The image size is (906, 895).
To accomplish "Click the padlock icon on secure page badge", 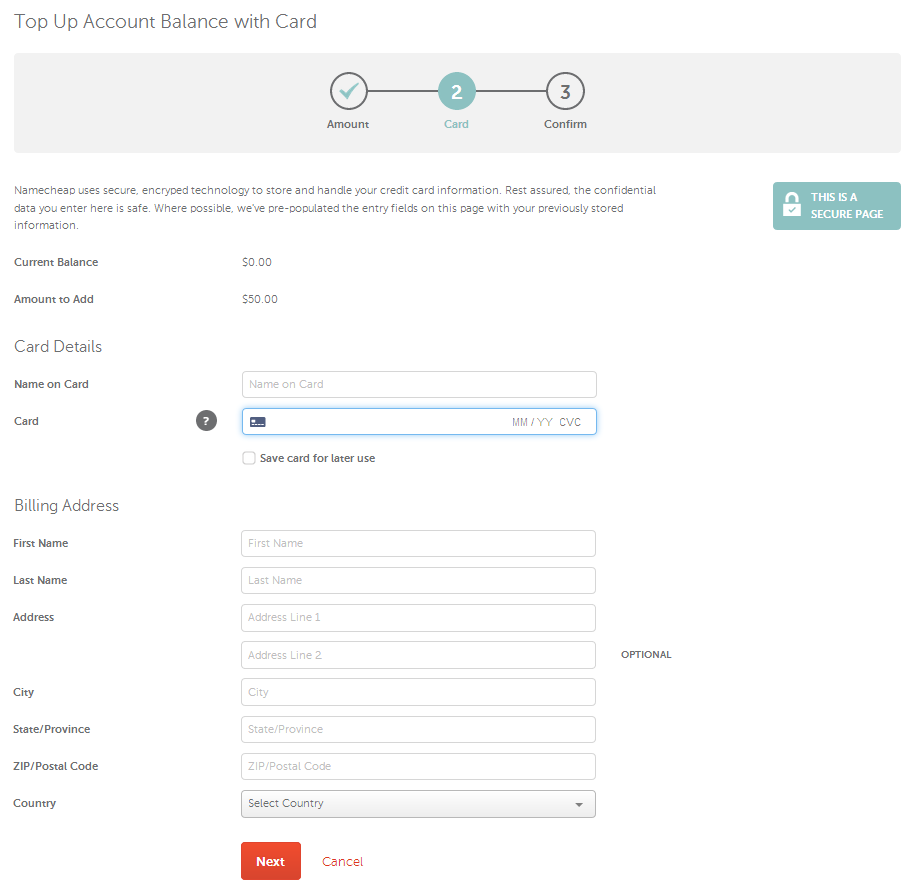I will coord(792,205).
